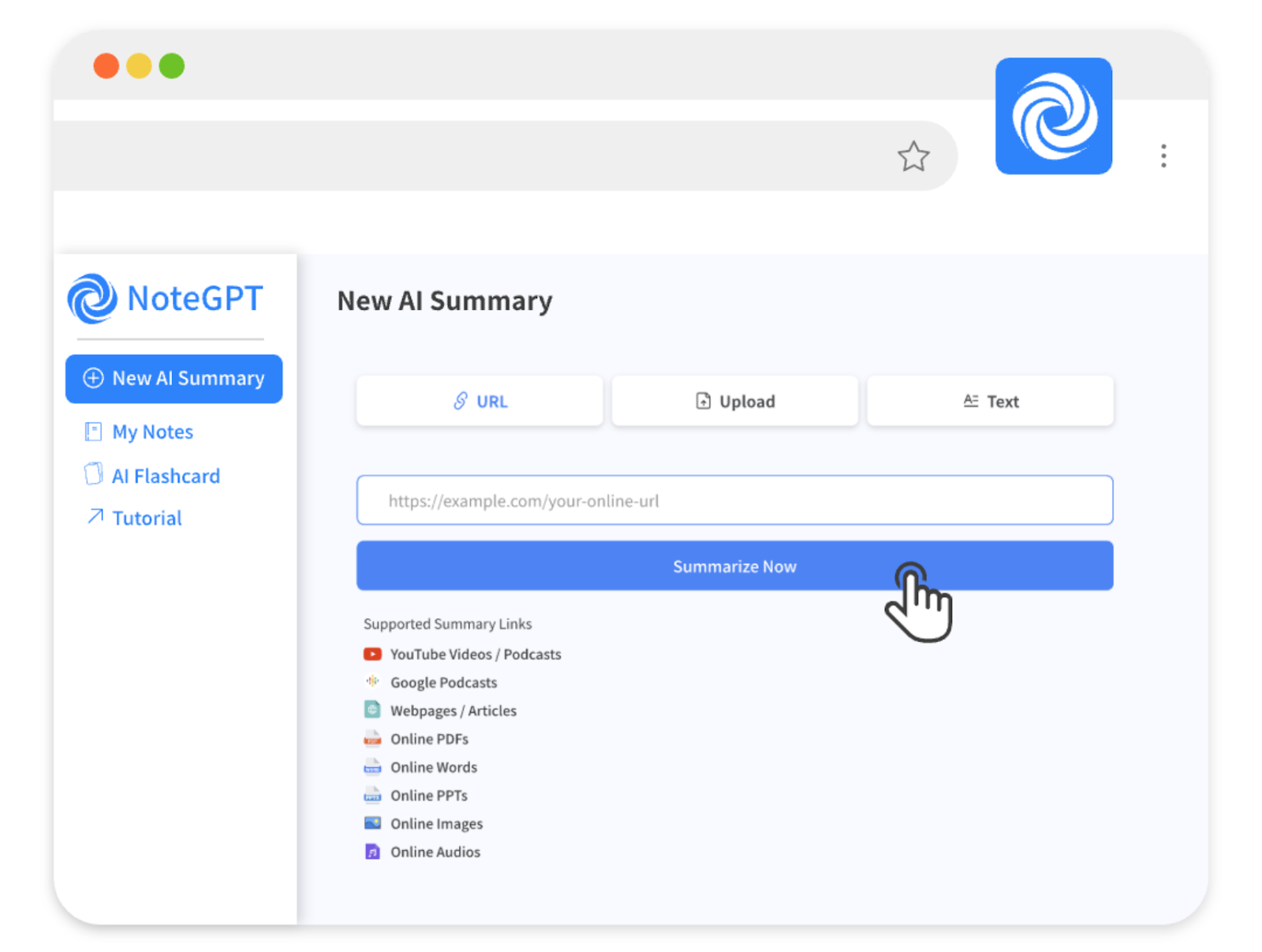The width and height of the screenshot is (1262, 952).
Task: Click the Online PPTs icon
Action: [x=372, y=795]
